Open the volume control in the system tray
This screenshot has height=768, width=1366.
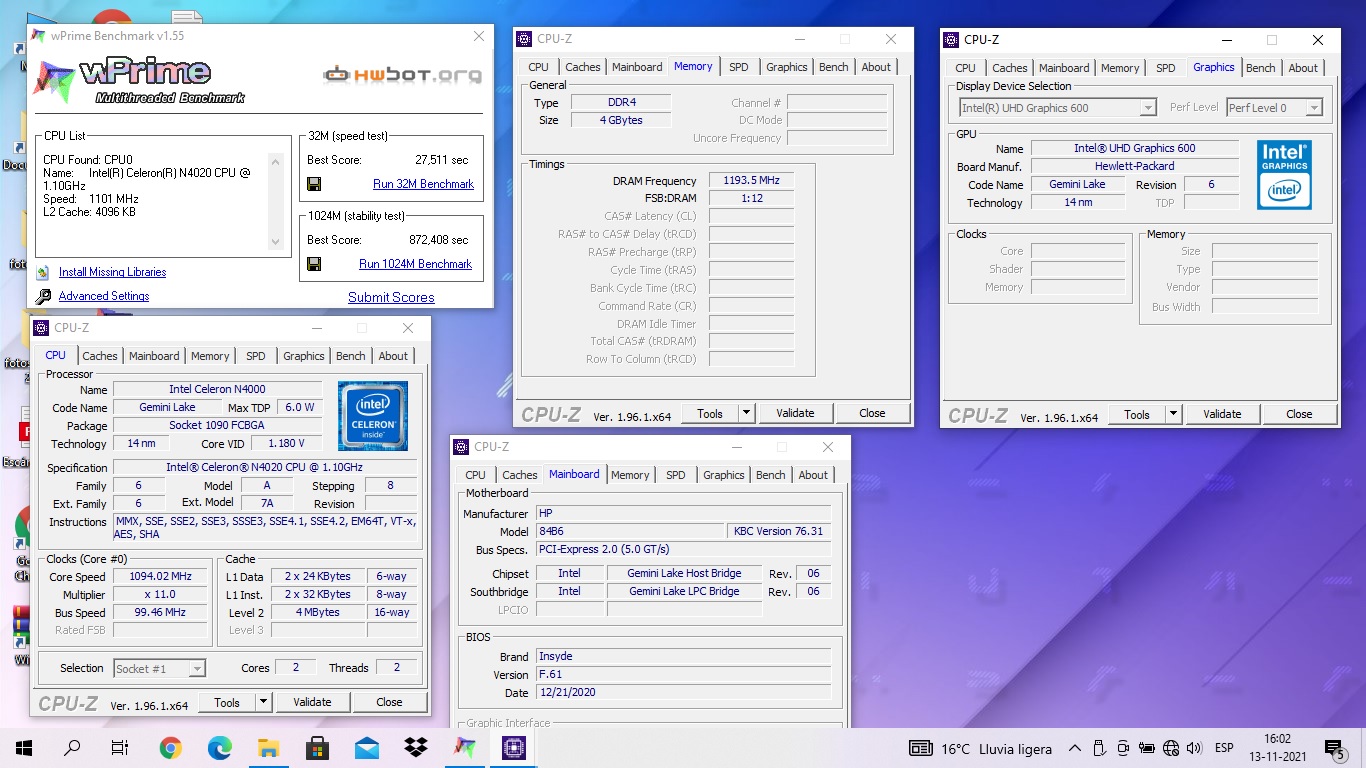point(1194,748)
